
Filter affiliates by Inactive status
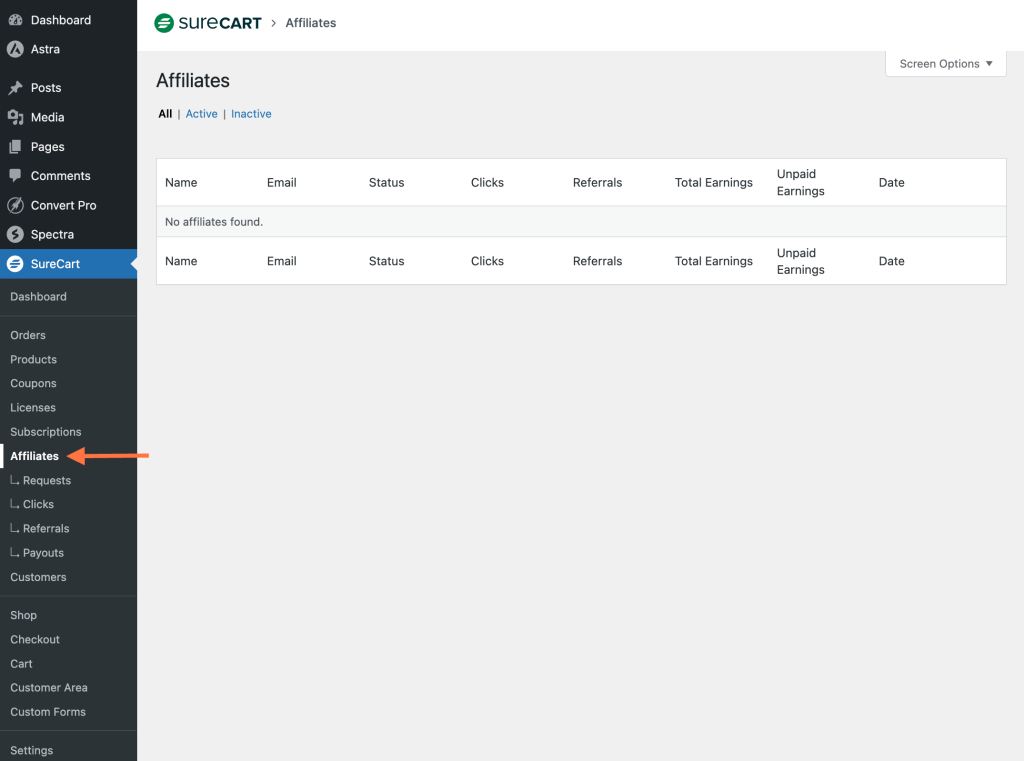click(251, 114)
